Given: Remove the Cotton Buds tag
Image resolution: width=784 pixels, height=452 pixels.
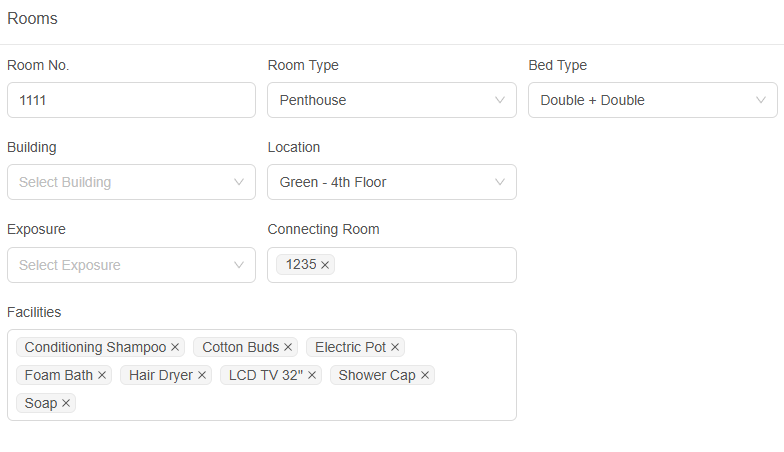Looking at the screenshot, I should pos(288,348).
